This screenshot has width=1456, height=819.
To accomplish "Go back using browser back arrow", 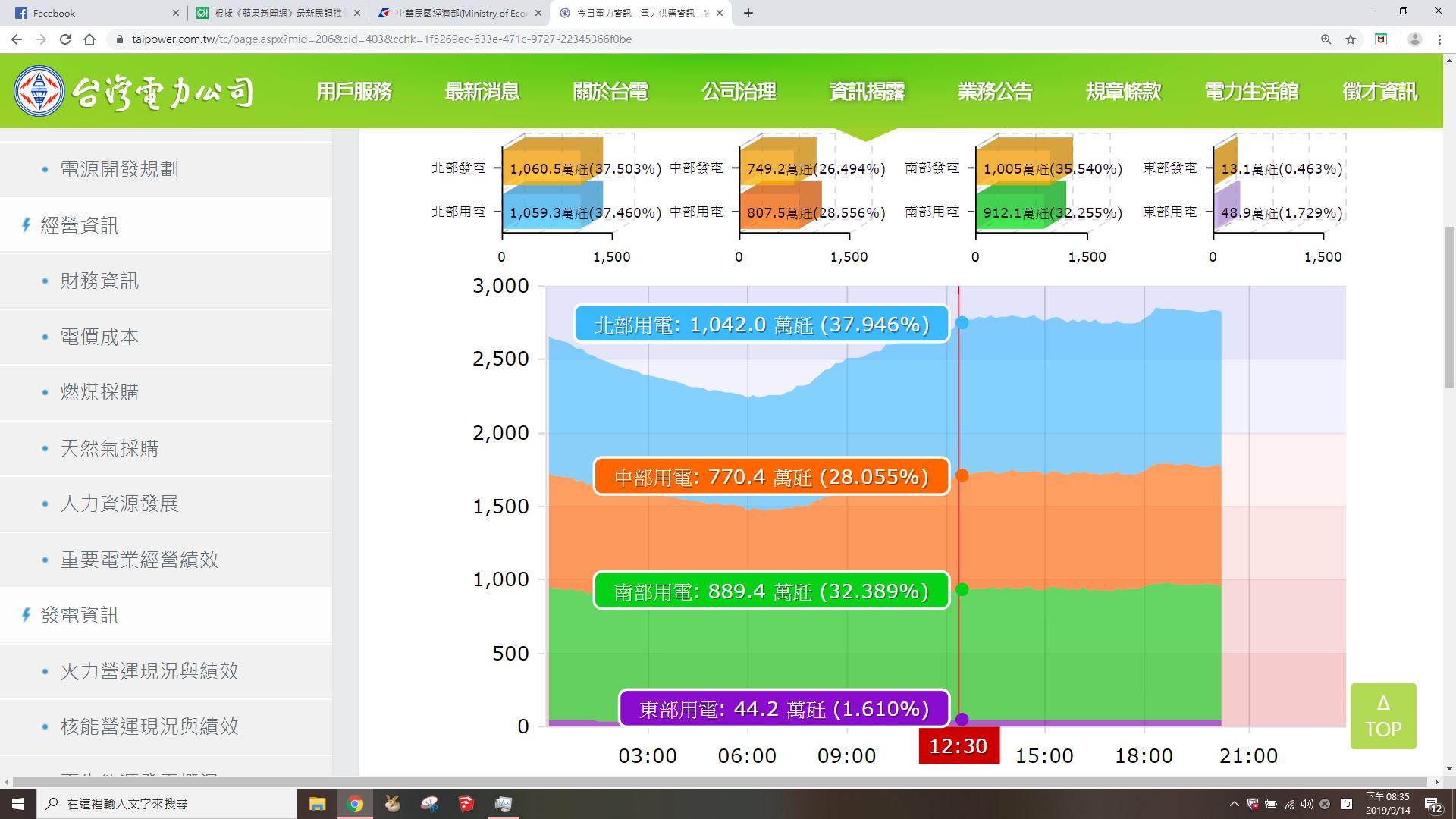I will [17, 39].
